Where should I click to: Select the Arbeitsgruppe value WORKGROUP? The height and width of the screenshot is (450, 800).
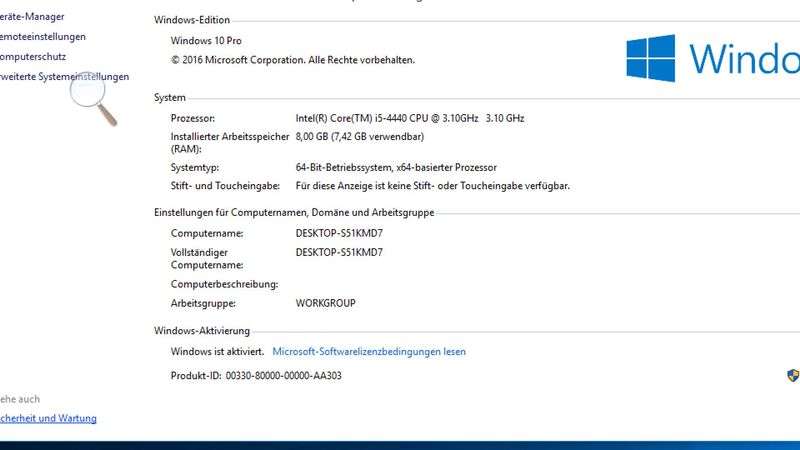(x=326, y=303)
